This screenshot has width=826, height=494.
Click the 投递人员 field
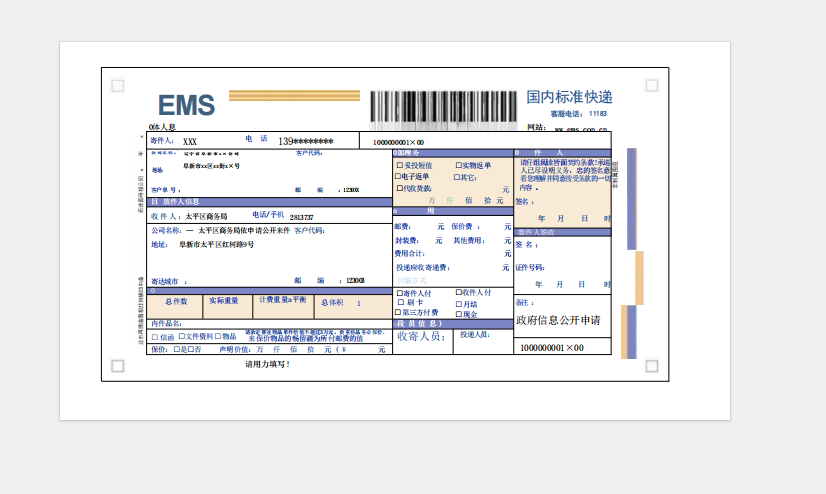[x=483, y=341]
